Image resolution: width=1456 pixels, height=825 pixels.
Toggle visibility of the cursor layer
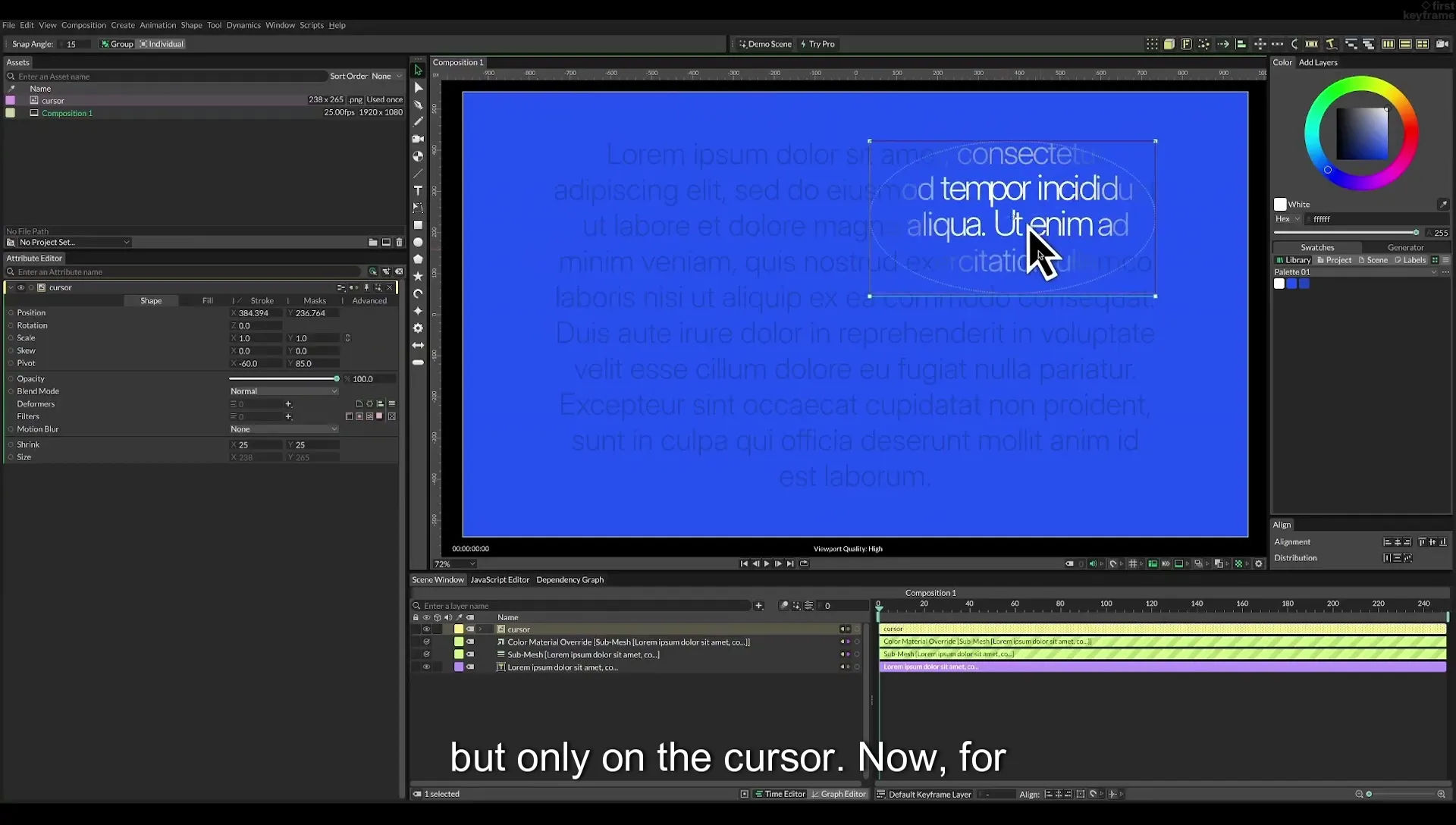[x=426, y=629]
